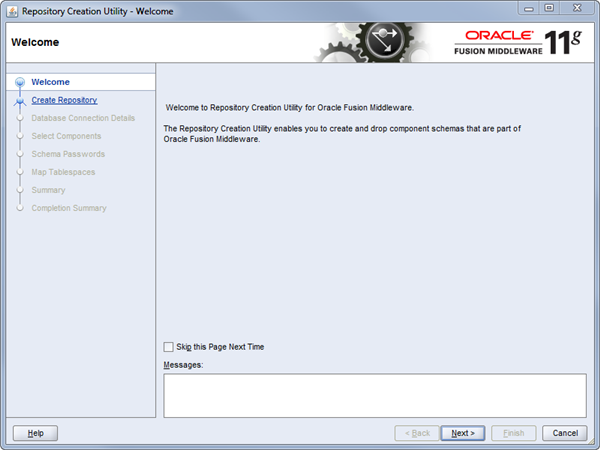This screenshot has width=600, height=450.
Task: Click the Oracle Fusion Middleware 11g logo
Action: (x=518, y=42)
